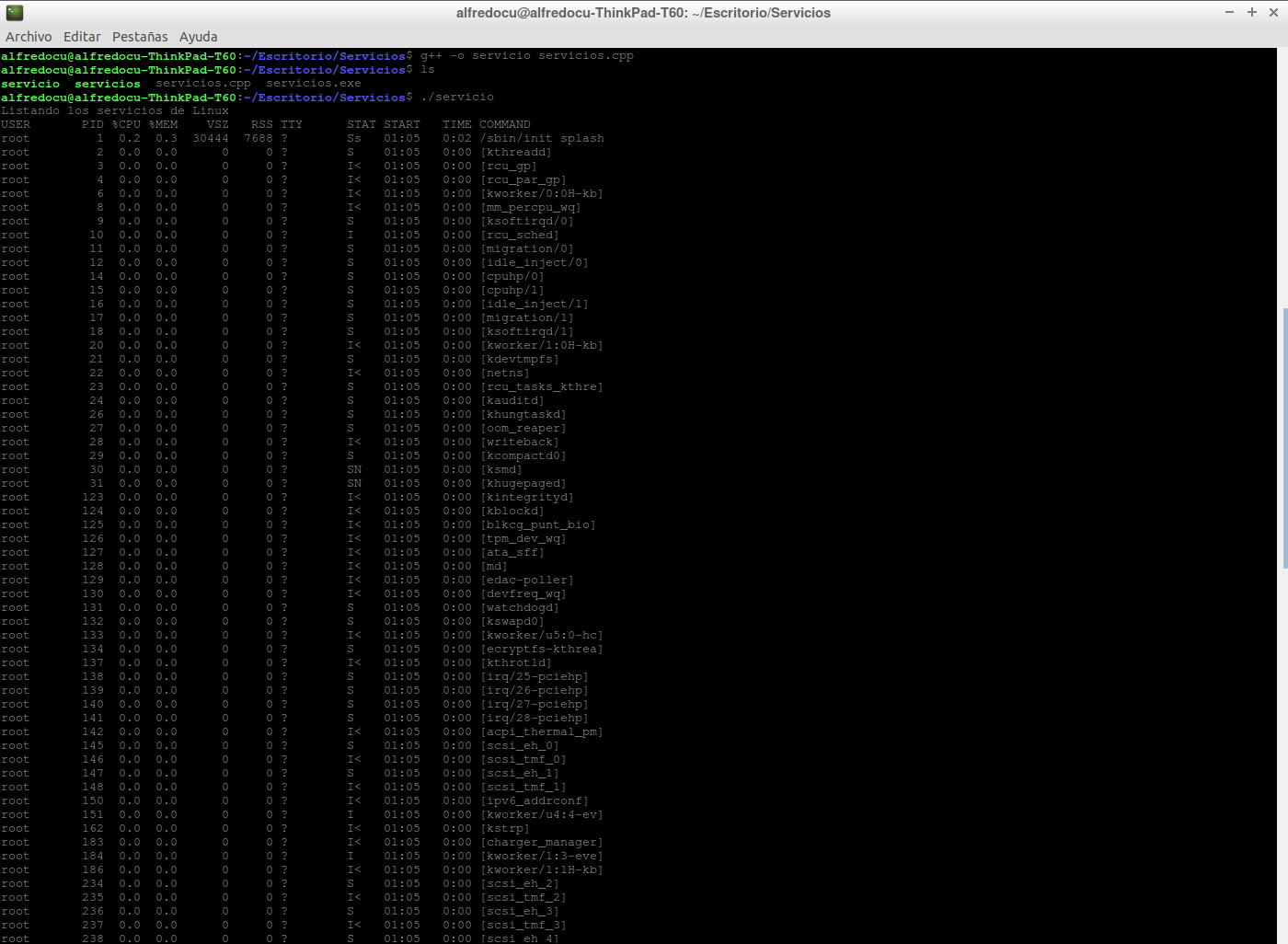Click the window title text
Image resolution: width=1288 pixels, height=944 pixels.
(643, 13)
